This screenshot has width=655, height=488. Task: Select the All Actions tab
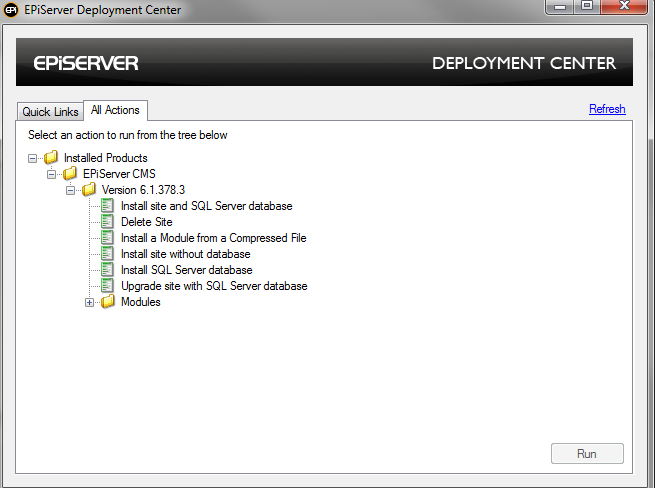pos(115,110)
